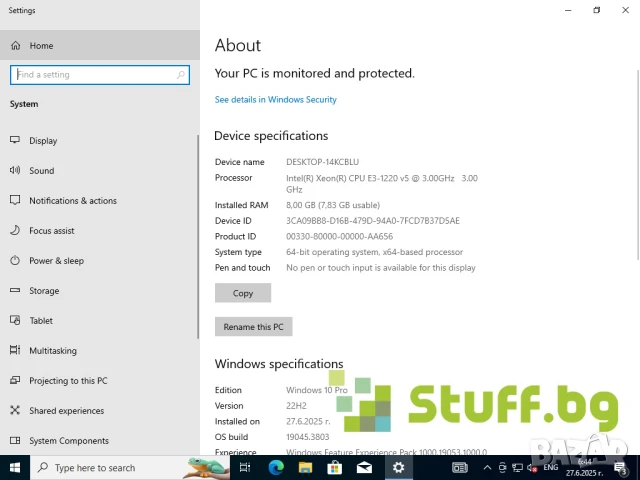Click the Find a setting search box
This screenshot has height=480, width=640.
coord(98,75)
